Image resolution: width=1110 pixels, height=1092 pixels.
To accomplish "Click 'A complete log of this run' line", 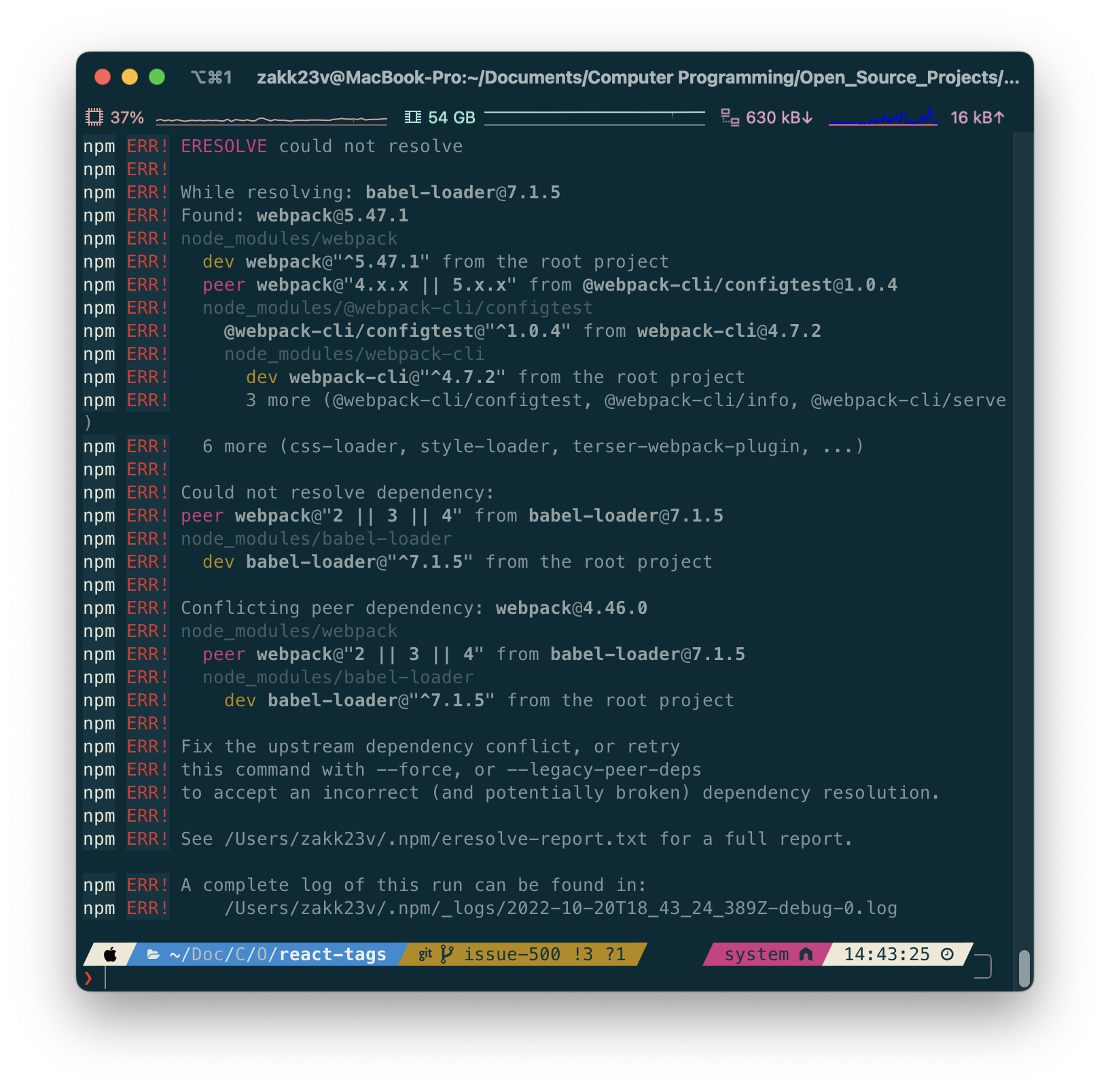I will tap(414, 885).
